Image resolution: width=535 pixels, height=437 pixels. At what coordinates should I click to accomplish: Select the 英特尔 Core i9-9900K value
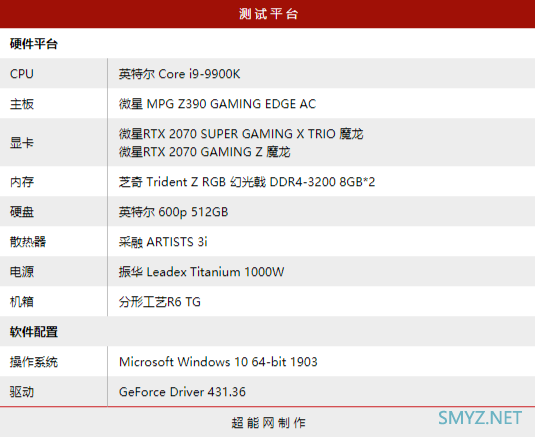(179, 74)
